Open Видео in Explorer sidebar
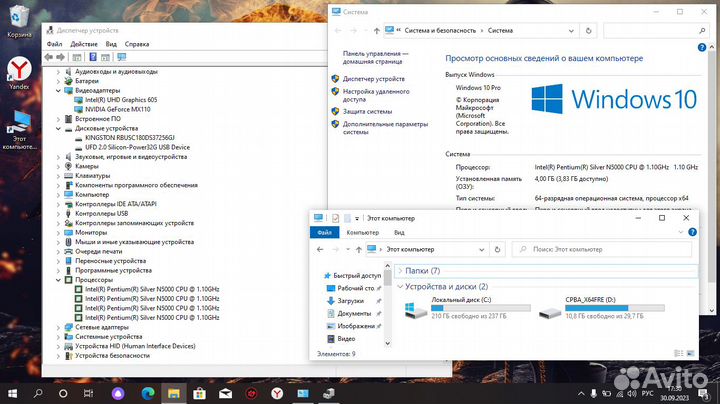Screen dimensions: 720x404 tap(341, 339)
